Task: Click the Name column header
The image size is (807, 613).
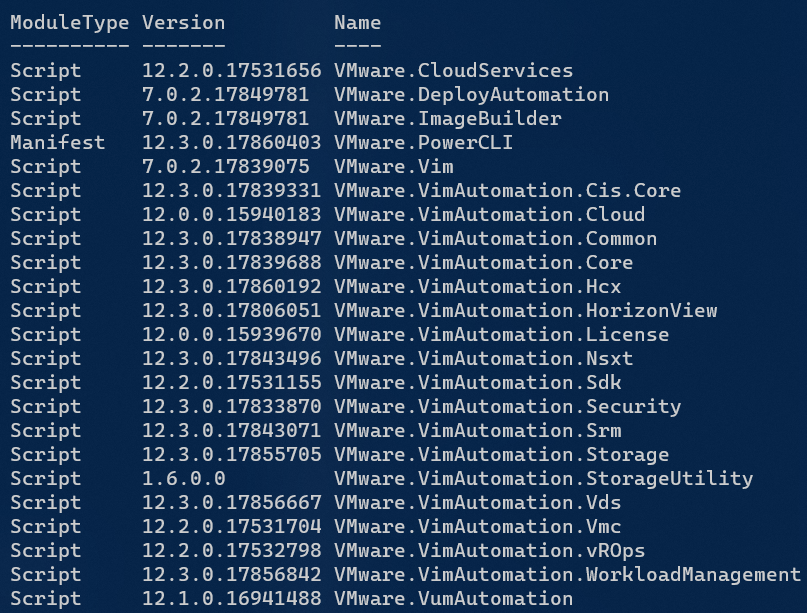Action: pyautogui.click(x=357, y=22)
